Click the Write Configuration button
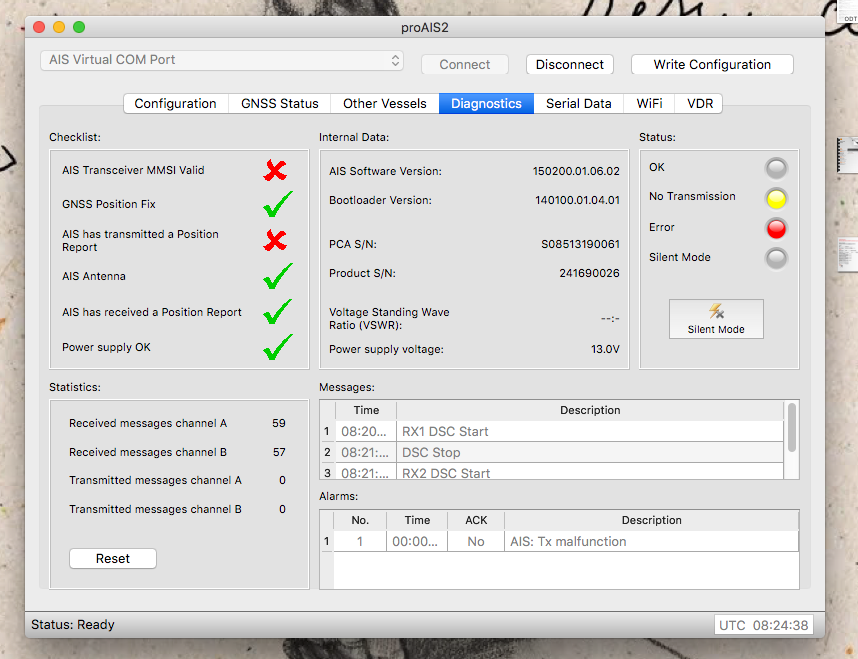This screenshot has height=659, width=858. pyautogui.click(x=712, y=65)
